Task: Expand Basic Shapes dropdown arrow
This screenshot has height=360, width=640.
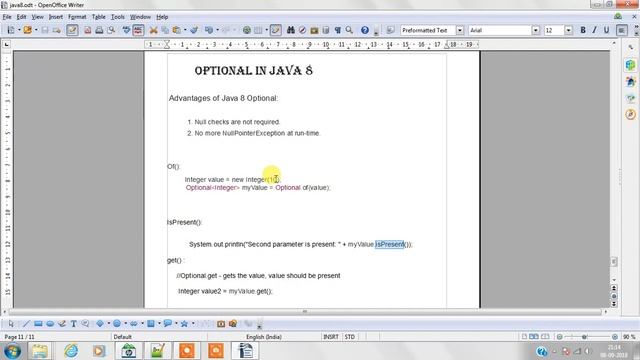Action: [x=109, y=324]
